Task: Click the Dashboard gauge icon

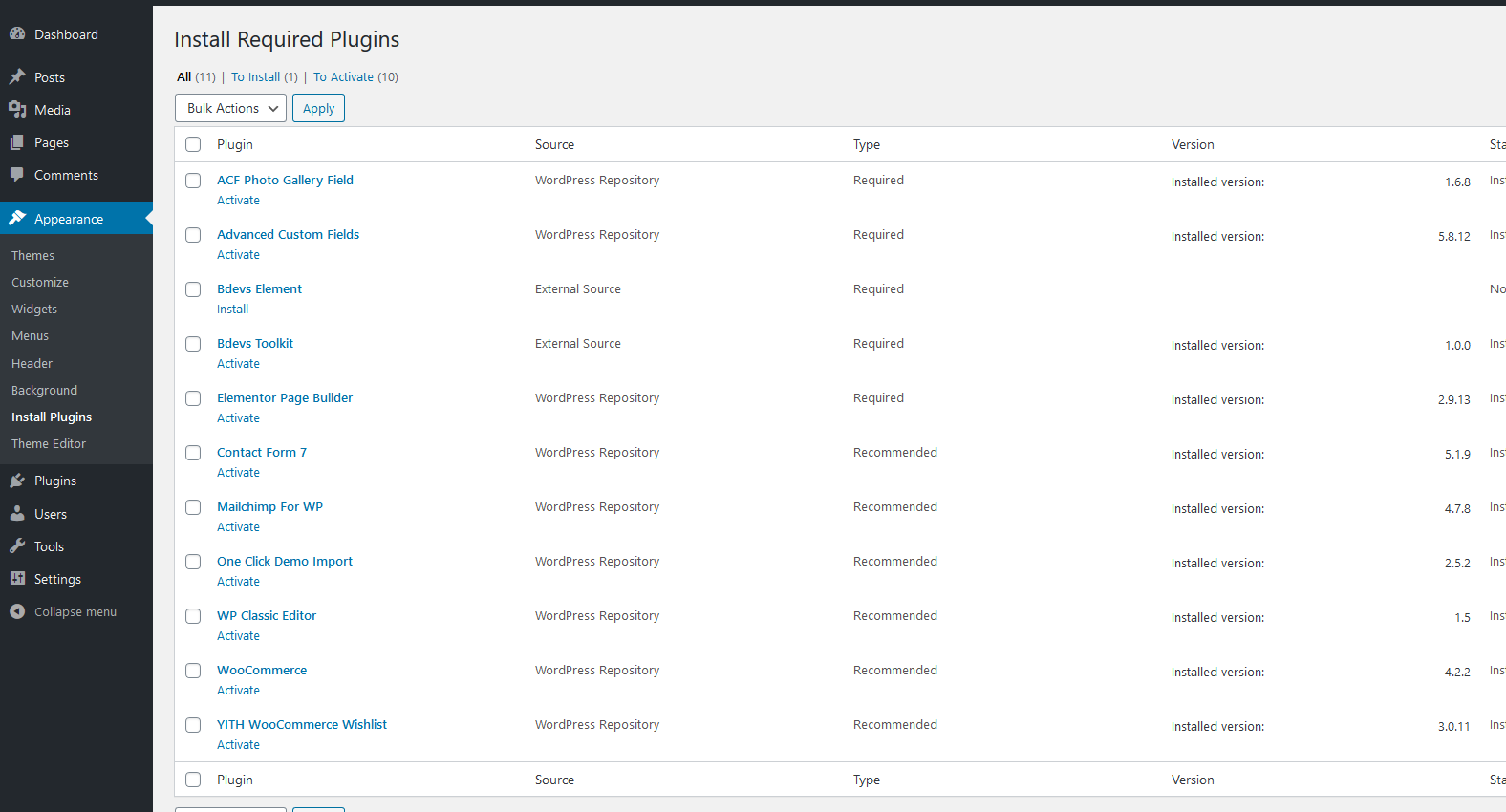Action: 17,34
